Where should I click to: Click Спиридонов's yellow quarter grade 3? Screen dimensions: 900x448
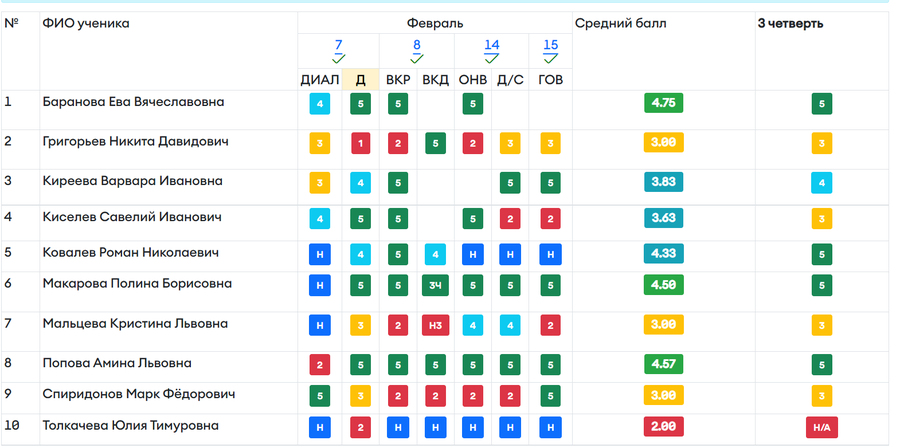821,396
